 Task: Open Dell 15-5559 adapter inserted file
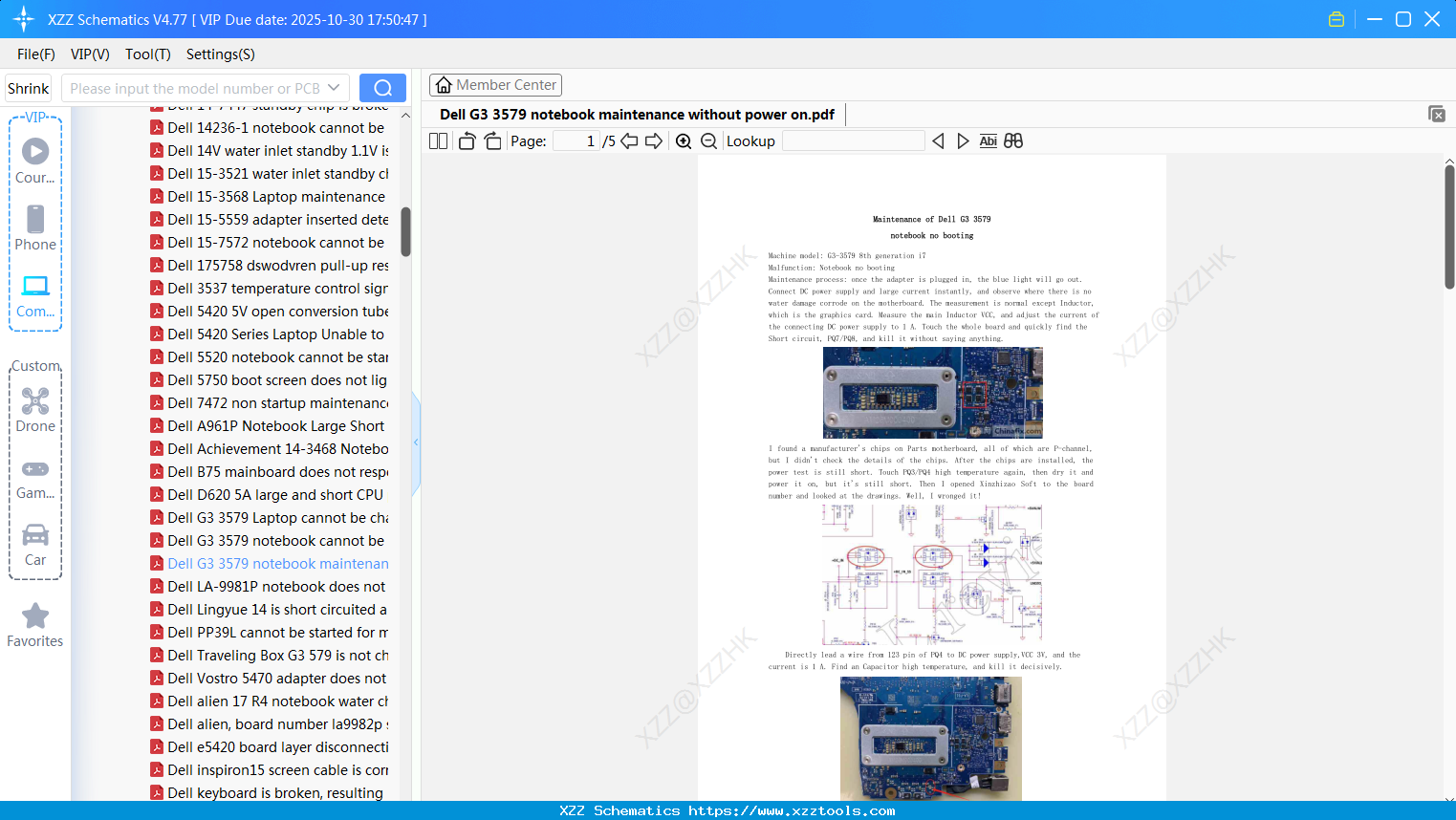[x=278, y=220]
